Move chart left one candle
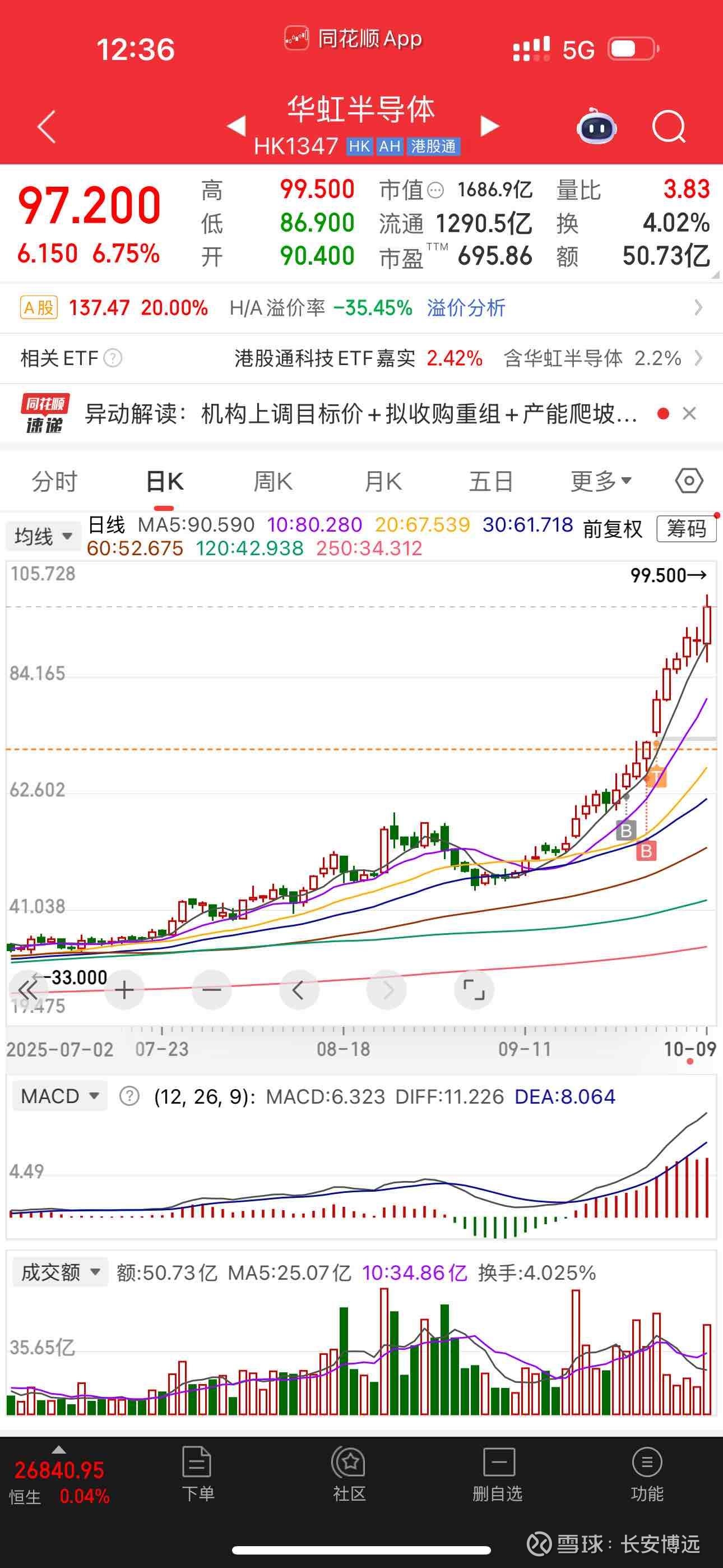The image size is (723, 1568). tap(299, 990)
